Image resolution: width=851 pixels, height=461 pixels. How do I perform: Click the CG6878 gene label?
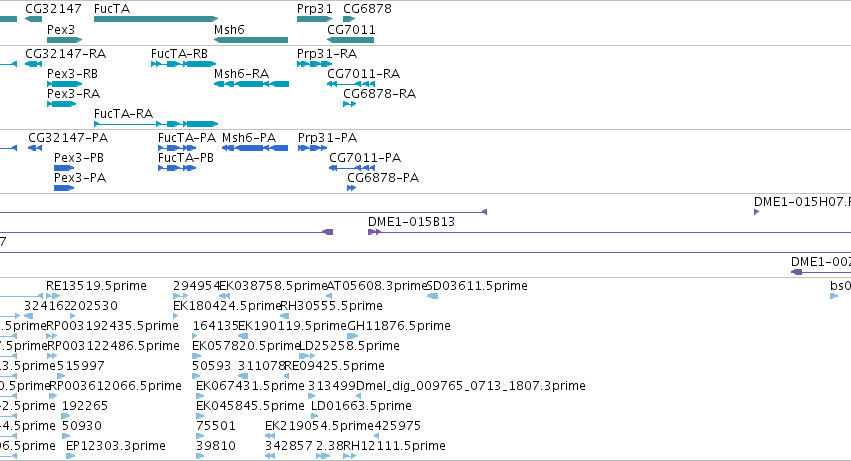(x=367, y=9)
